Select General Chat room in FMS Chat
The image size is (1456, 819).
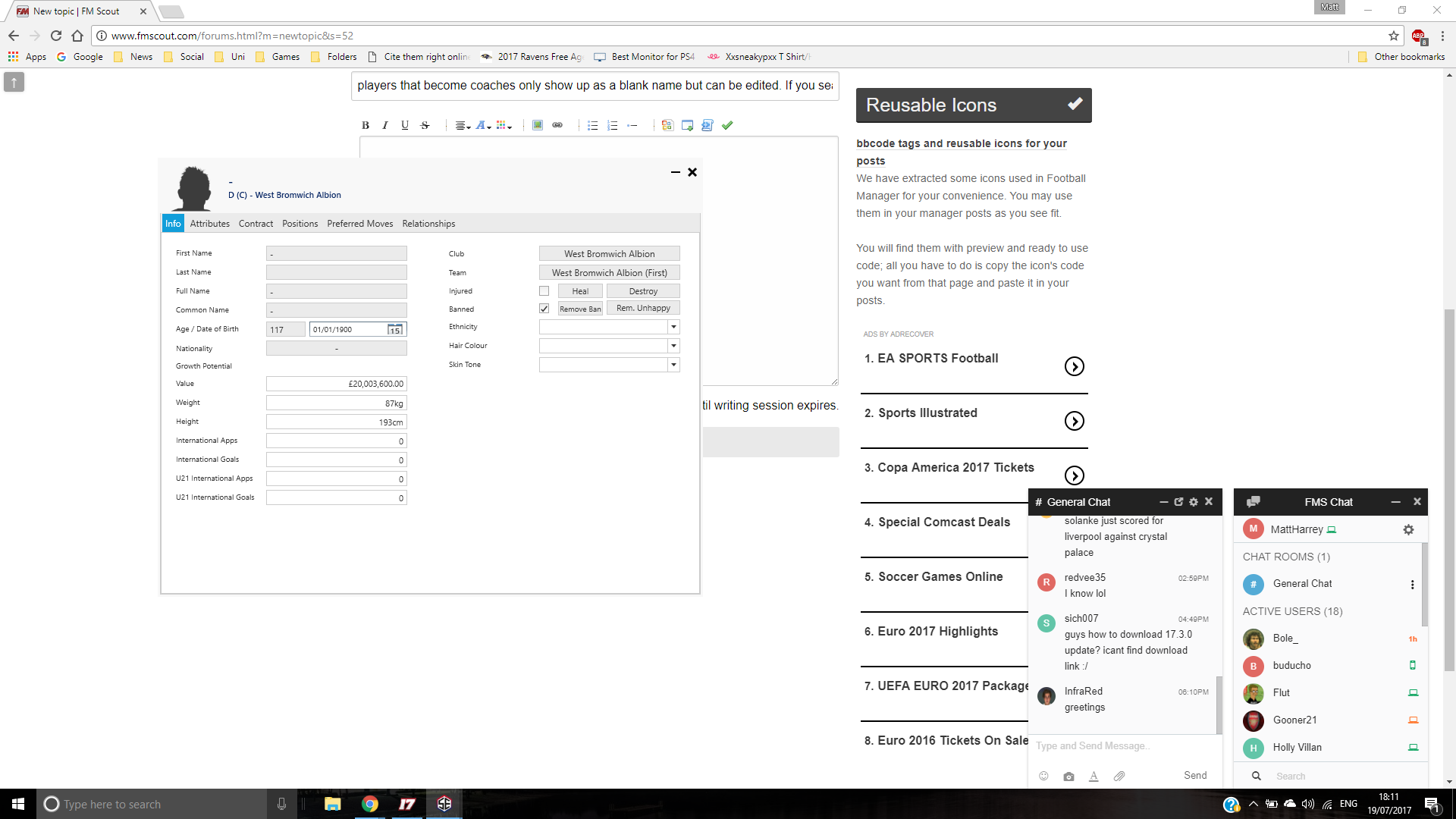1302,584
